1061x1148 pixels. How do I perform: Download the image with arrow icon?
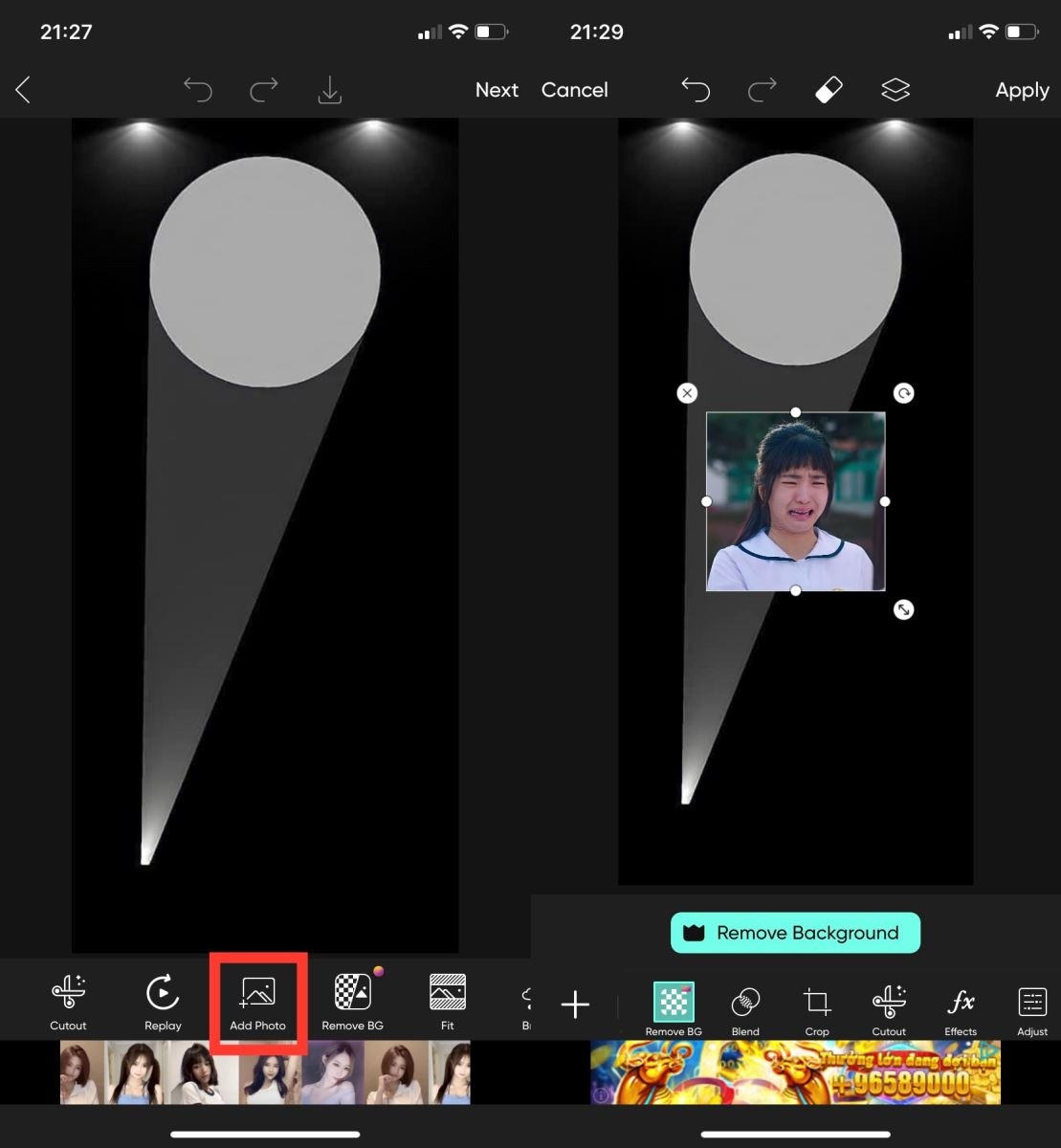click(x=329, y=90)
